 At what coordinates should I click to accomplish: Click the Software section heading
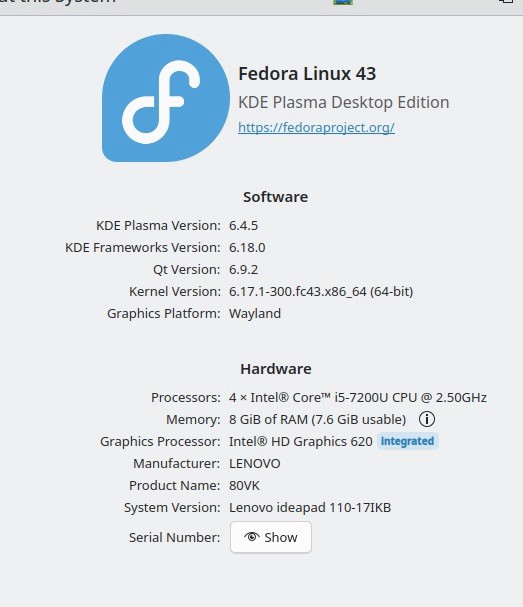(275, 197)
